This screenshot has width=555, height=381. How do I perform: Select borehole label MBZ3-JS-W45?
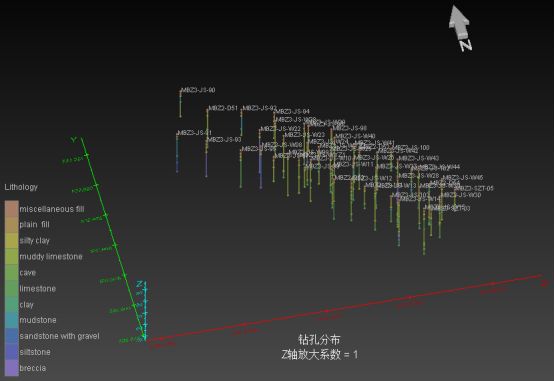(463, 177)
